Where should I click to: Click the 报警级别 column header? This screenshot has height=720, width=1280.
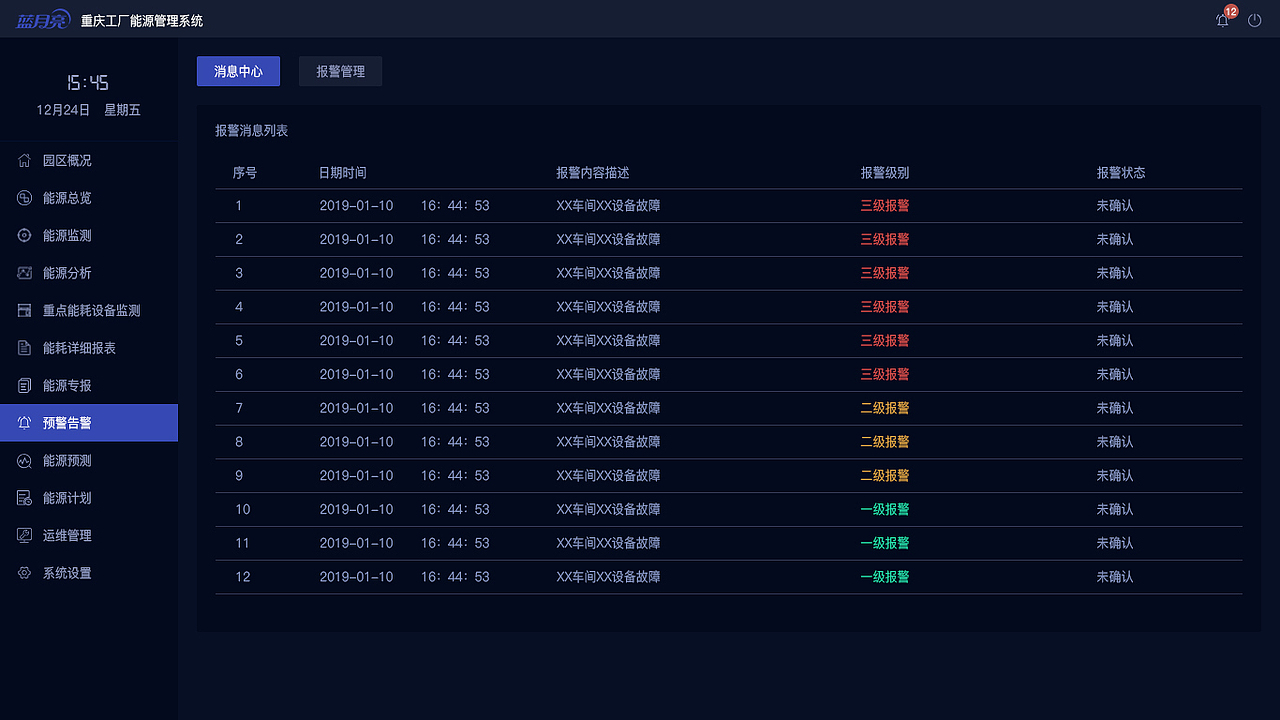pyautogui.click(x=885, y=173)
